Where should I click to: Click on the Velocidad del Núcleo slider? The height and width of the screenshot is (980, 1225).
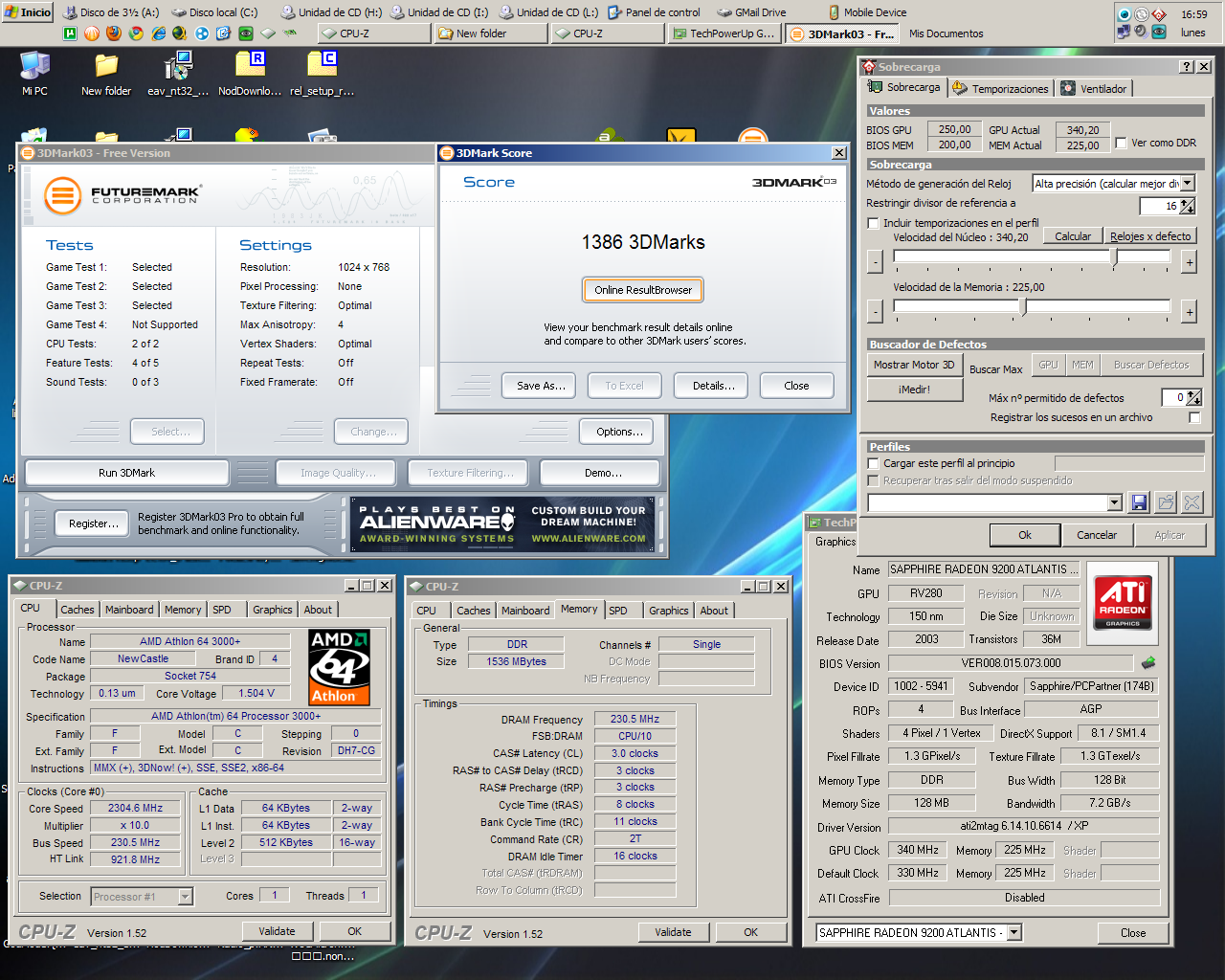pos(1032,256)
